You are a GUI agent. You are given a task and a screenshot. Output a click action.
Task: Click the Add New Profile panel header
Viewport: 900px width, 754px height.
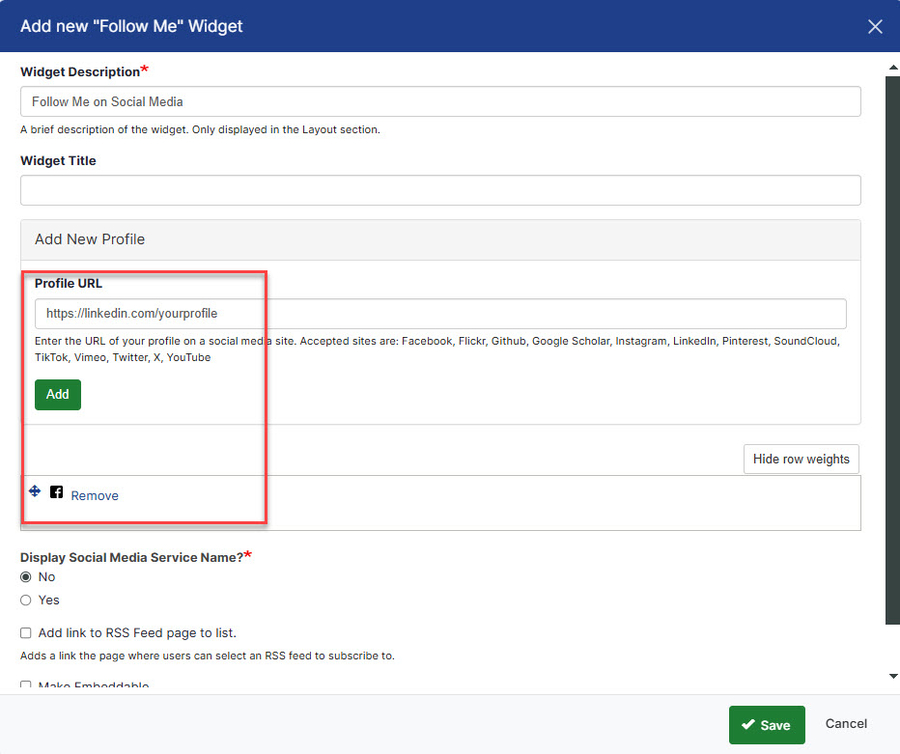[440, 240]
